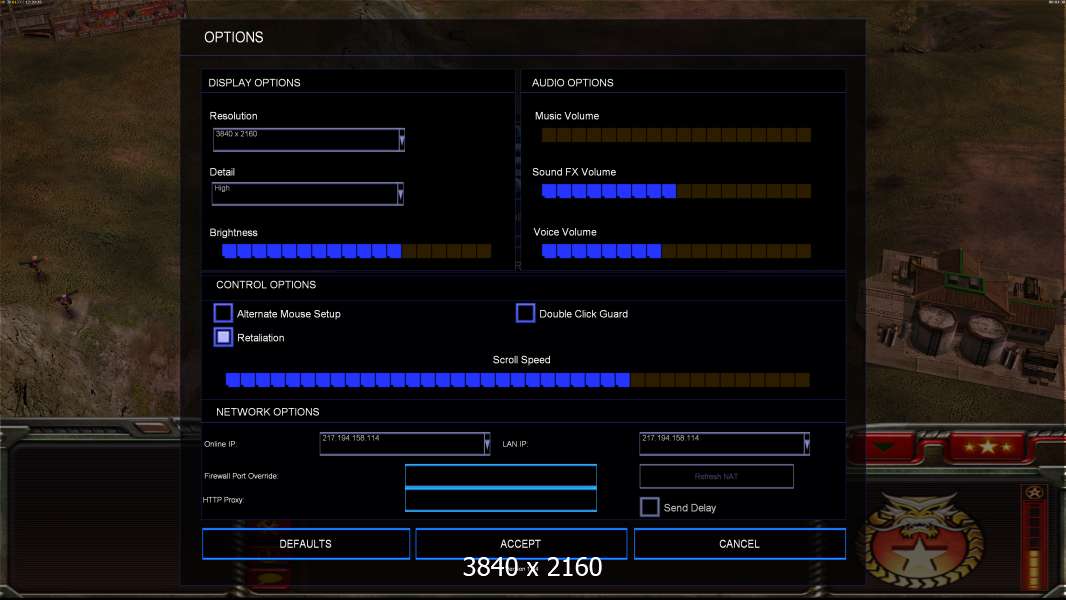The width and height of the screenshot is (1066, 600).
Task: Confirm changes with the Accept button
Action: coord(521,544)
